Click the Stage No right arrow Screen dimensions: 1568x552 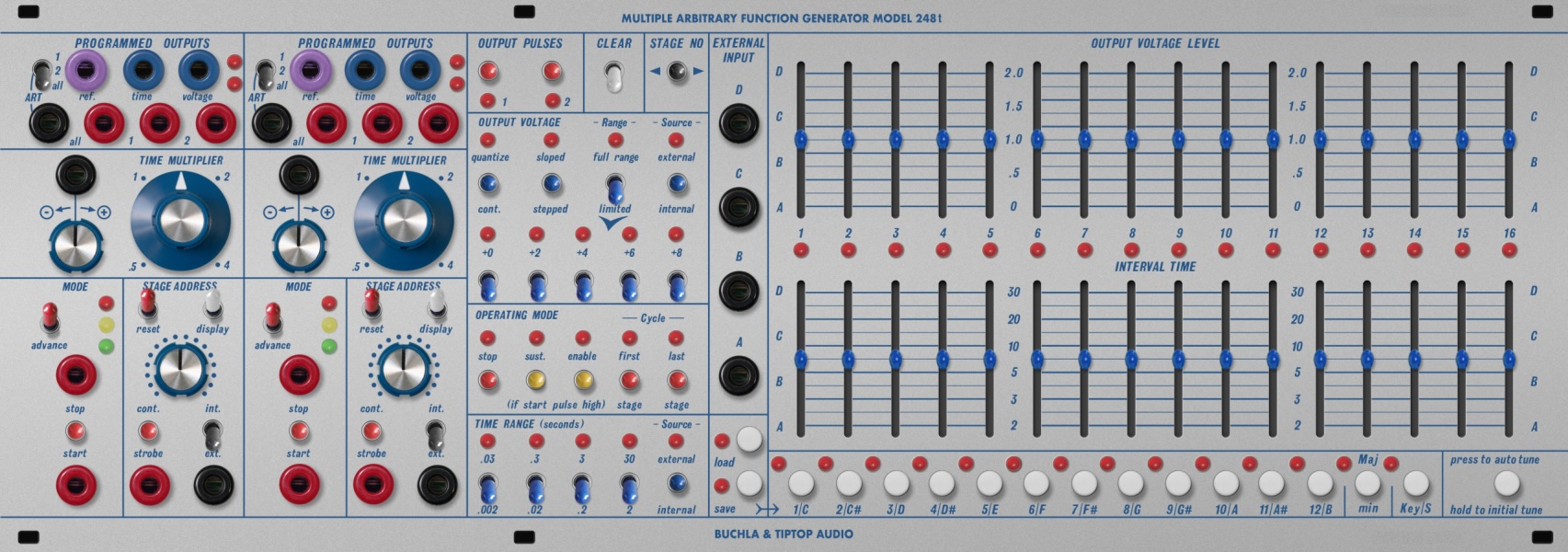[x=698, y=72]
